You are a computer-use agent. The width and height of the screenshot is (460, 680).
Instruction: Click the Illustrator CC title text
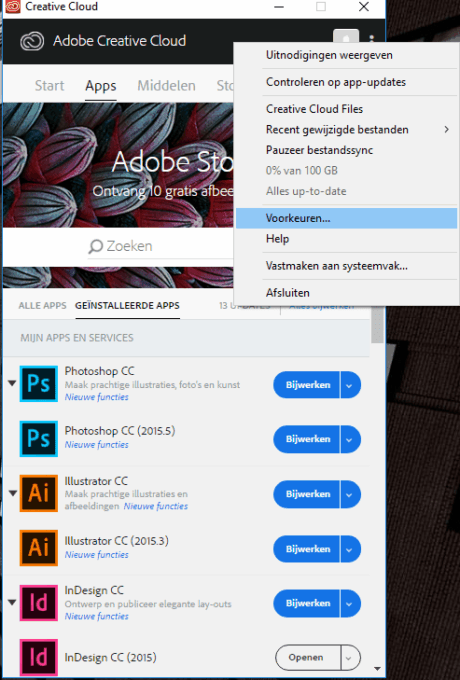tap(96, 481)
